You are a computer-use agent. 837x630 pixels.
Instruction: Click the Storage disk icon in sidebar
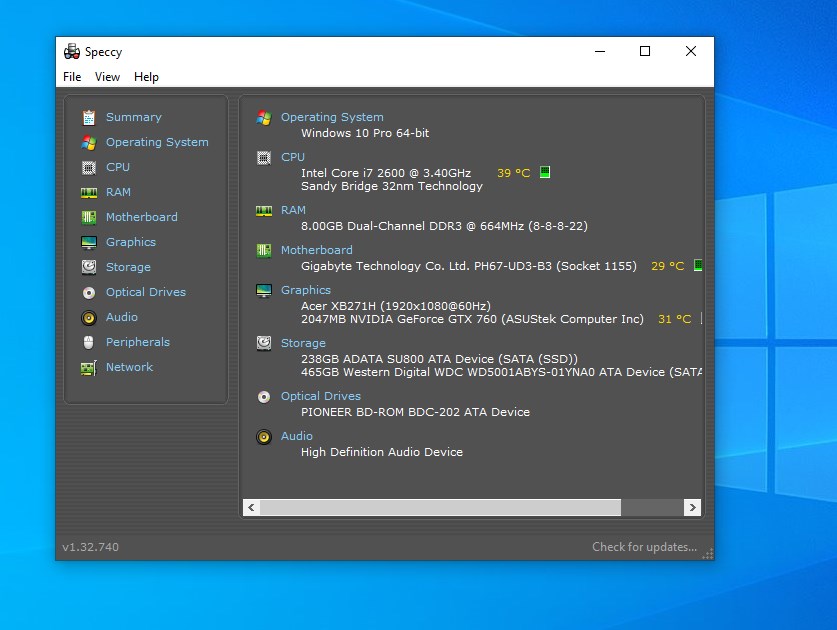tap(89, 267)
